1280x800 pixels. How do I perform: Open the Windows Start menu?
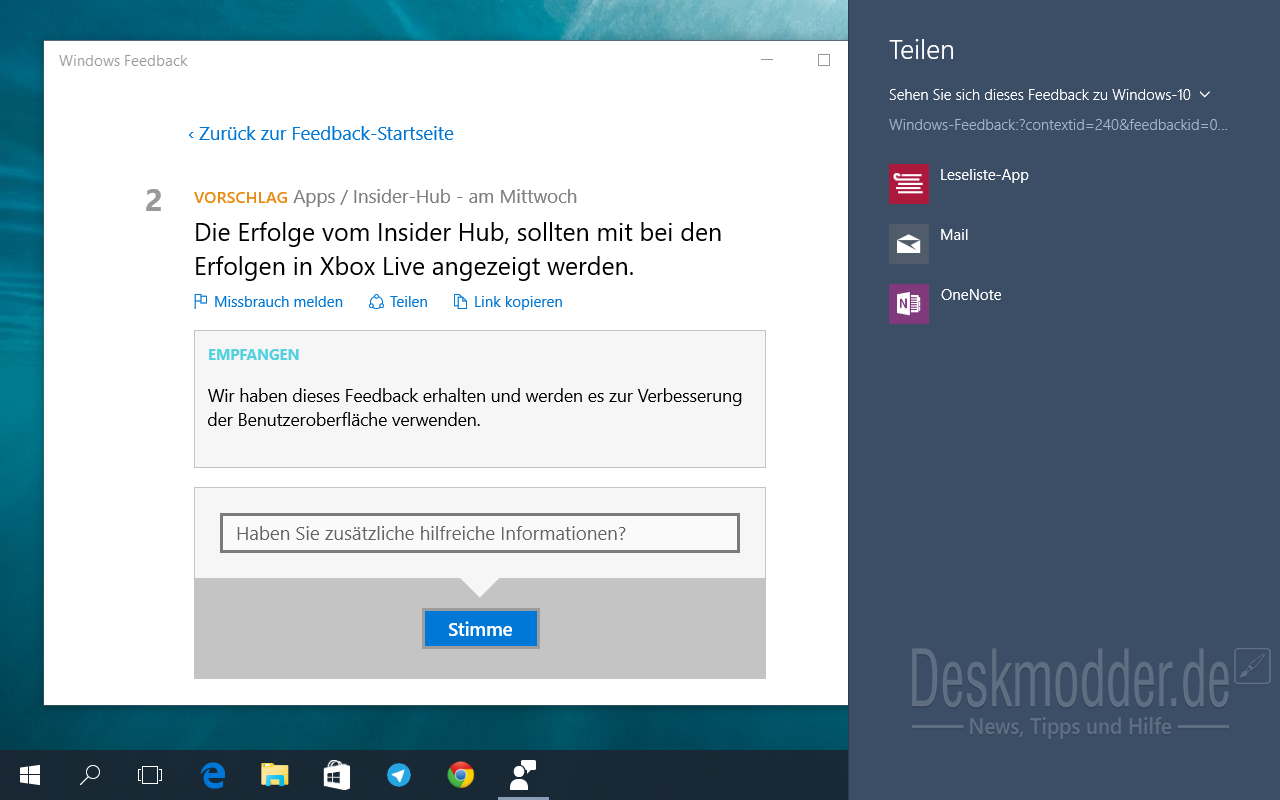(x=30, y=775)
